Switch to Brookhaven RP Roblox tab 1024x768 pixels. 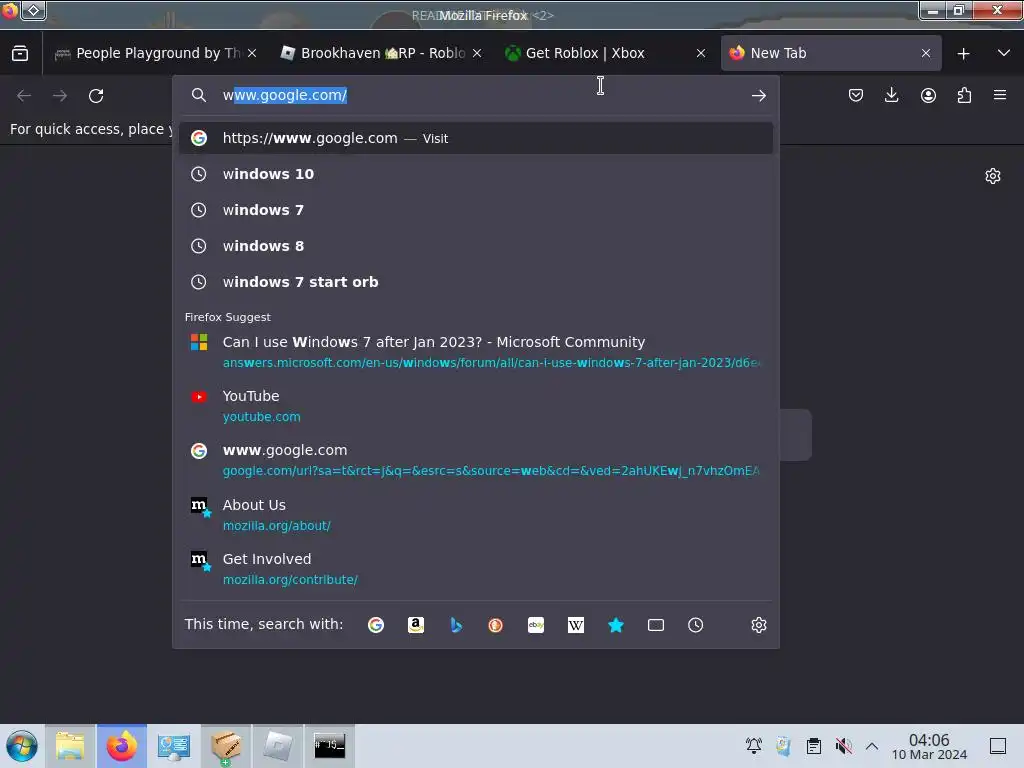[381, 53]
